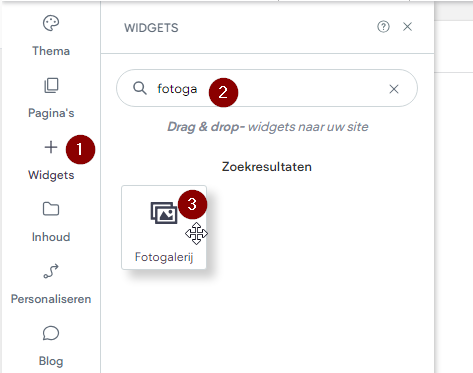Click into the widget search field
473x373 pixels.
[x=267, y=88]
